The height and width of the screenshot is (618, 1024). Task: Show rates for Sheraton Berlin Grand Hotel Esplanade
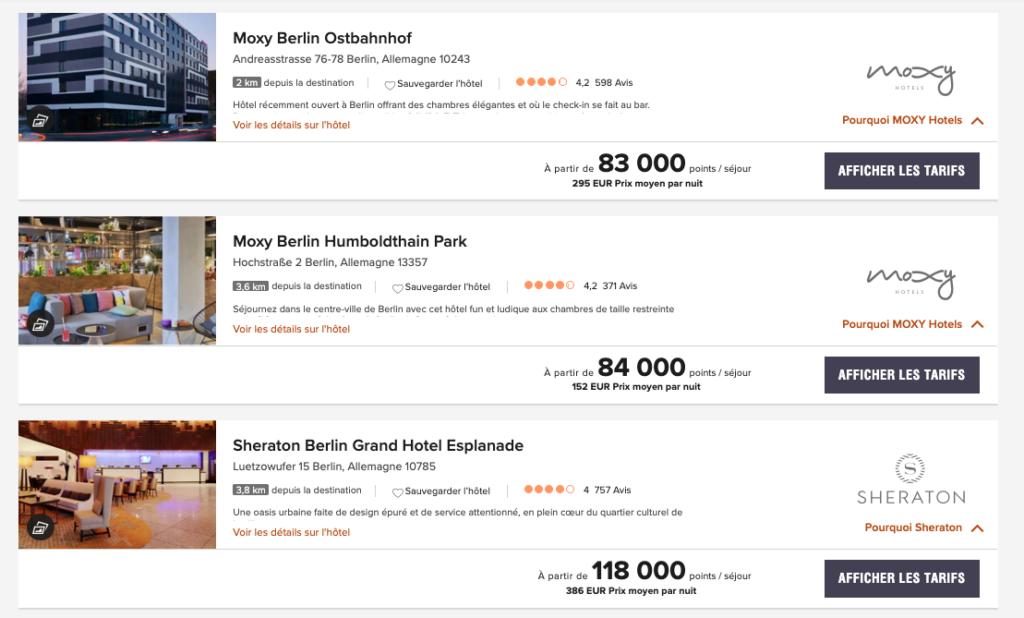tap(901, 578)
